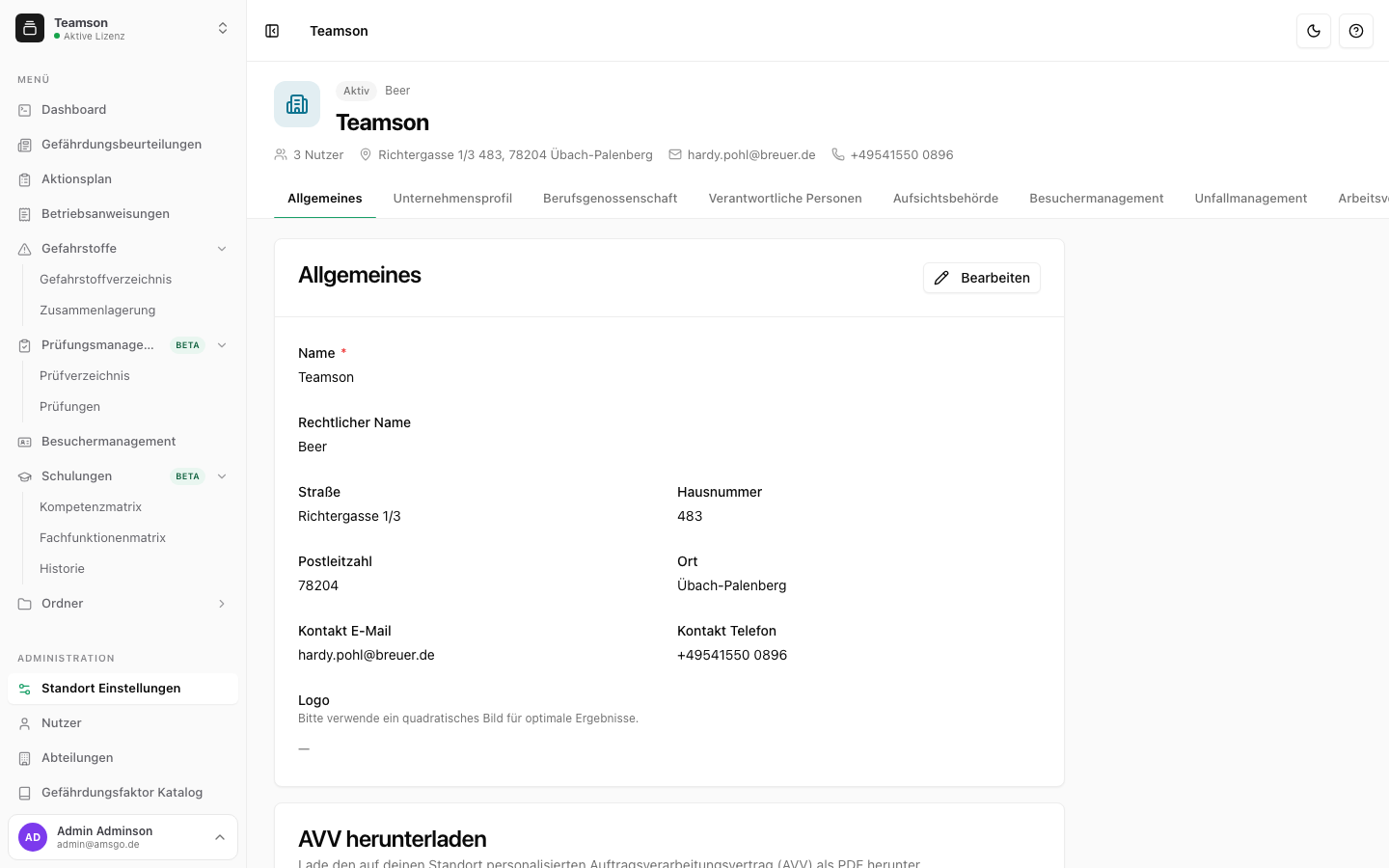The height and width of the screenshot is (868, 1389).
Task: Click the Schulungen graduation cap icon
Action: click(25, 476)
